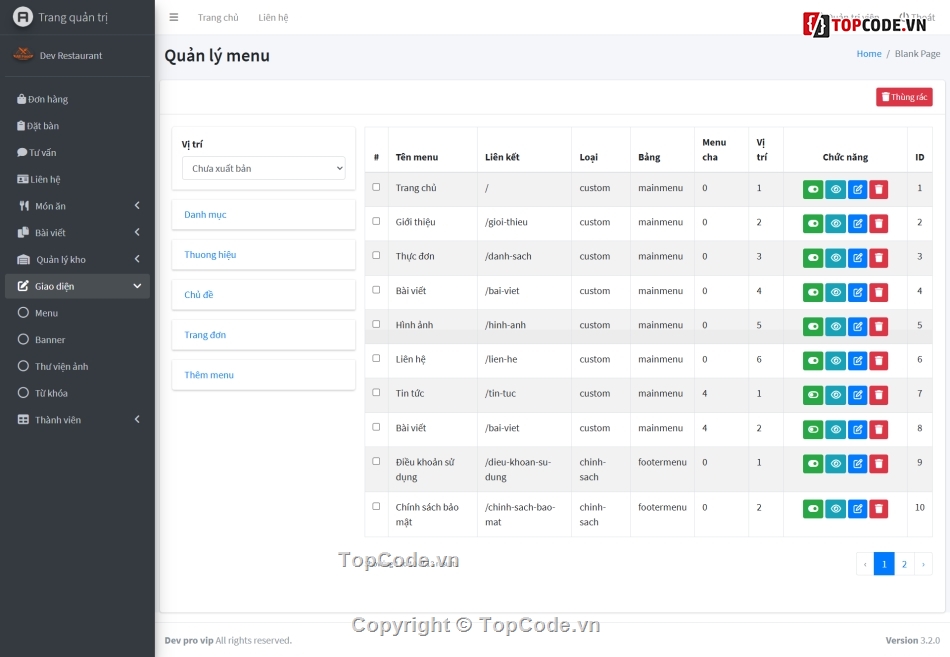The height and width of the screenshot is (657, 950).
Task: Expand Quản lý kho sidebar section
Action: point(77,259)
